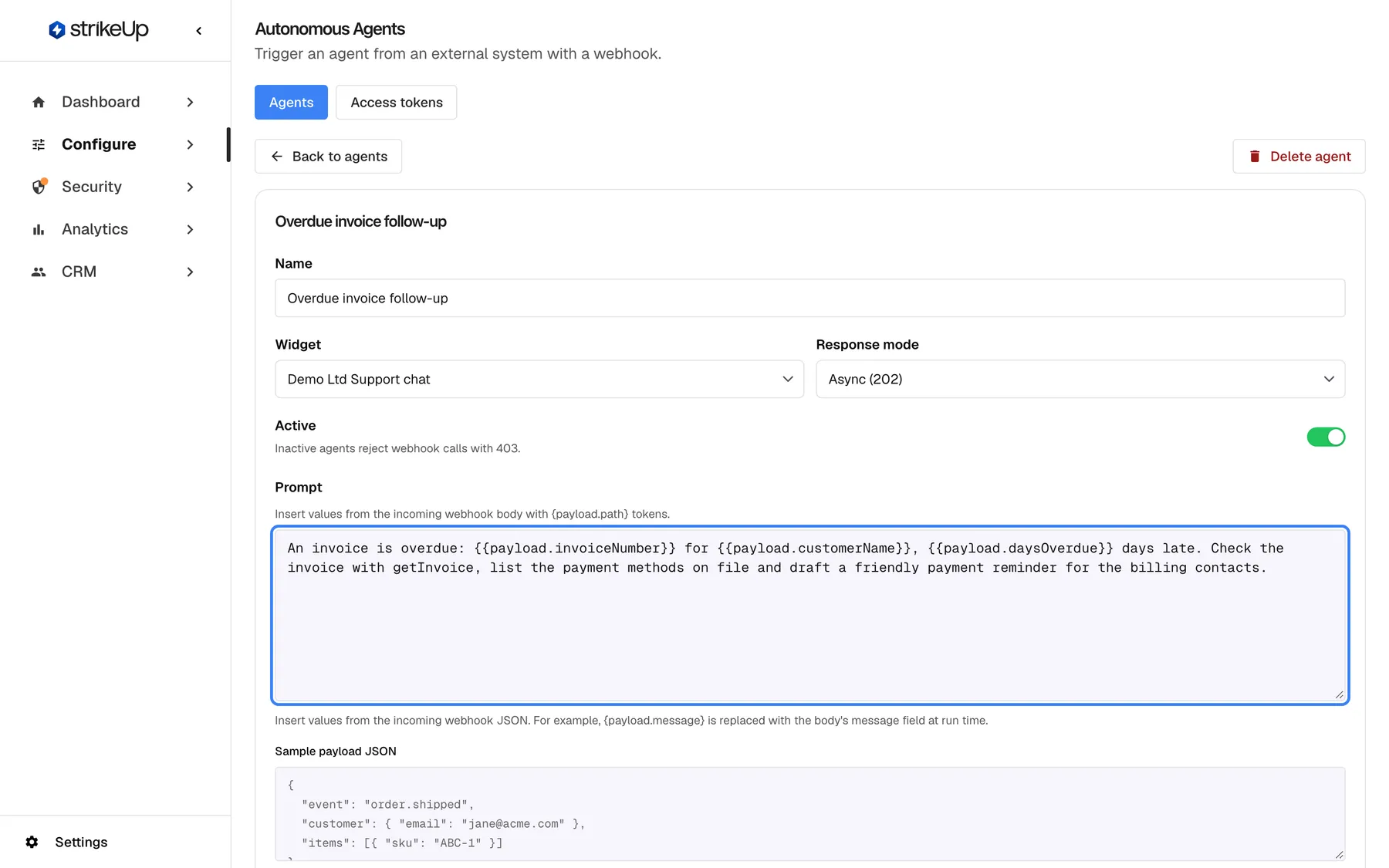
Task: Click the back arrow icon
Action: (x=277, y=157)
